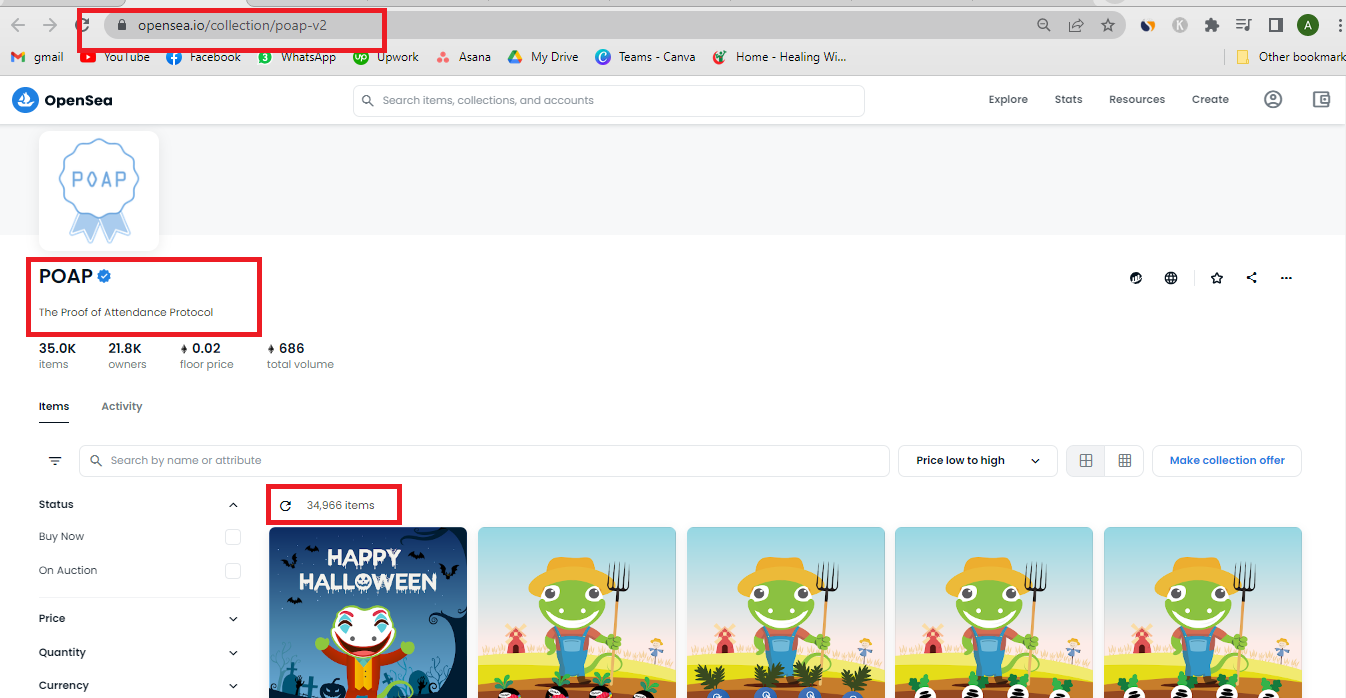Open the Home - Healing Wi... bookmark
This screenshot has width=1346, height=698.
click(779, 57)
